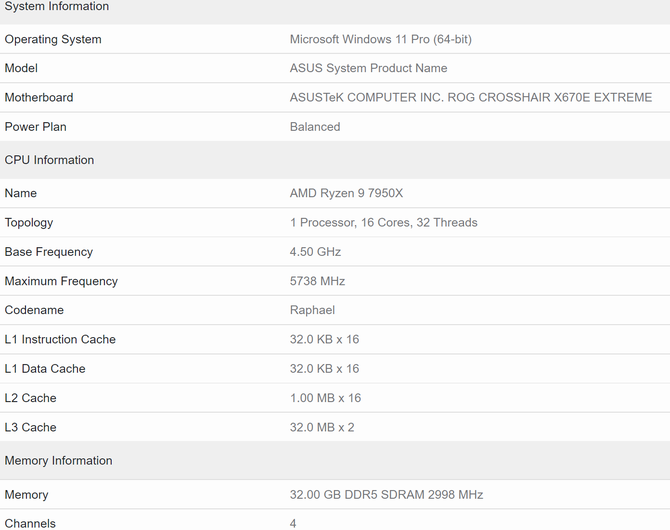This screenshot has height=530, width=670.
Task: Click the 'Memory' row label
Action: pos(26,495)
